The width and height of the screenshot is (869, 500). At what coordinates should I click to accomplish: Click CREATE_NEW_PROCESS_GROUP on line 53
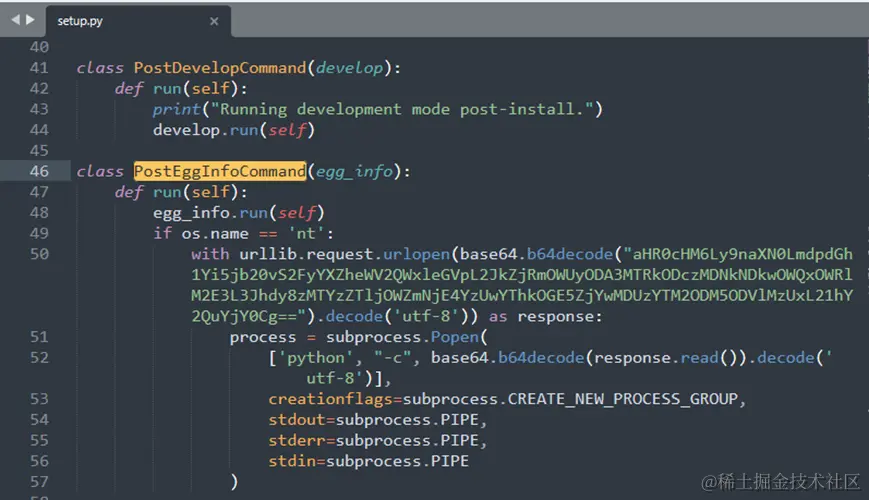click(x=622, y=399)
